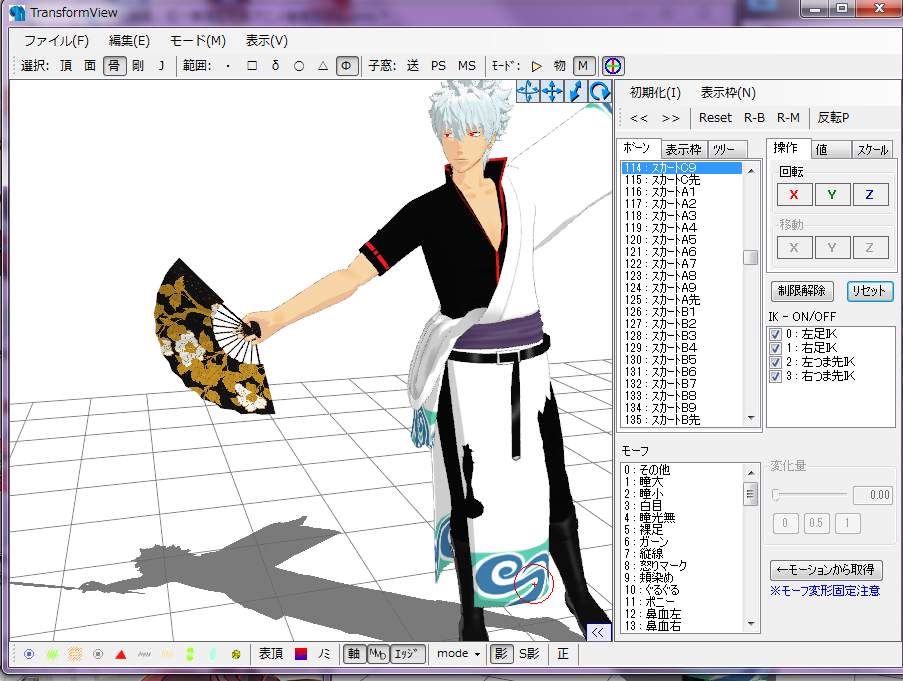
Task: Select the triangle range selection tool
Action: [x=322, y=66]
